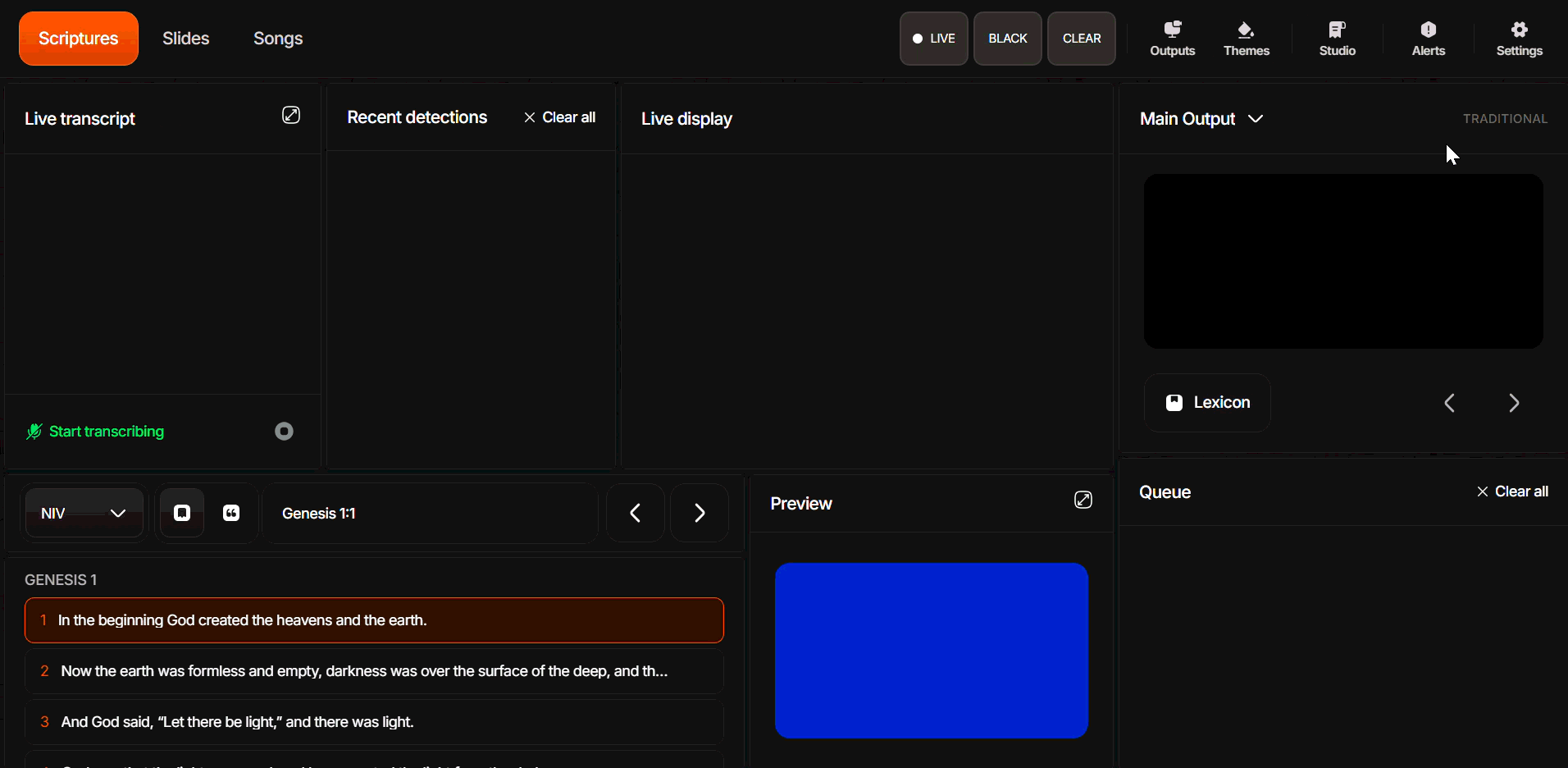Go to previous scripture with left arrow
Viewport: 1568px width, 768px height.
click(635, 513)
